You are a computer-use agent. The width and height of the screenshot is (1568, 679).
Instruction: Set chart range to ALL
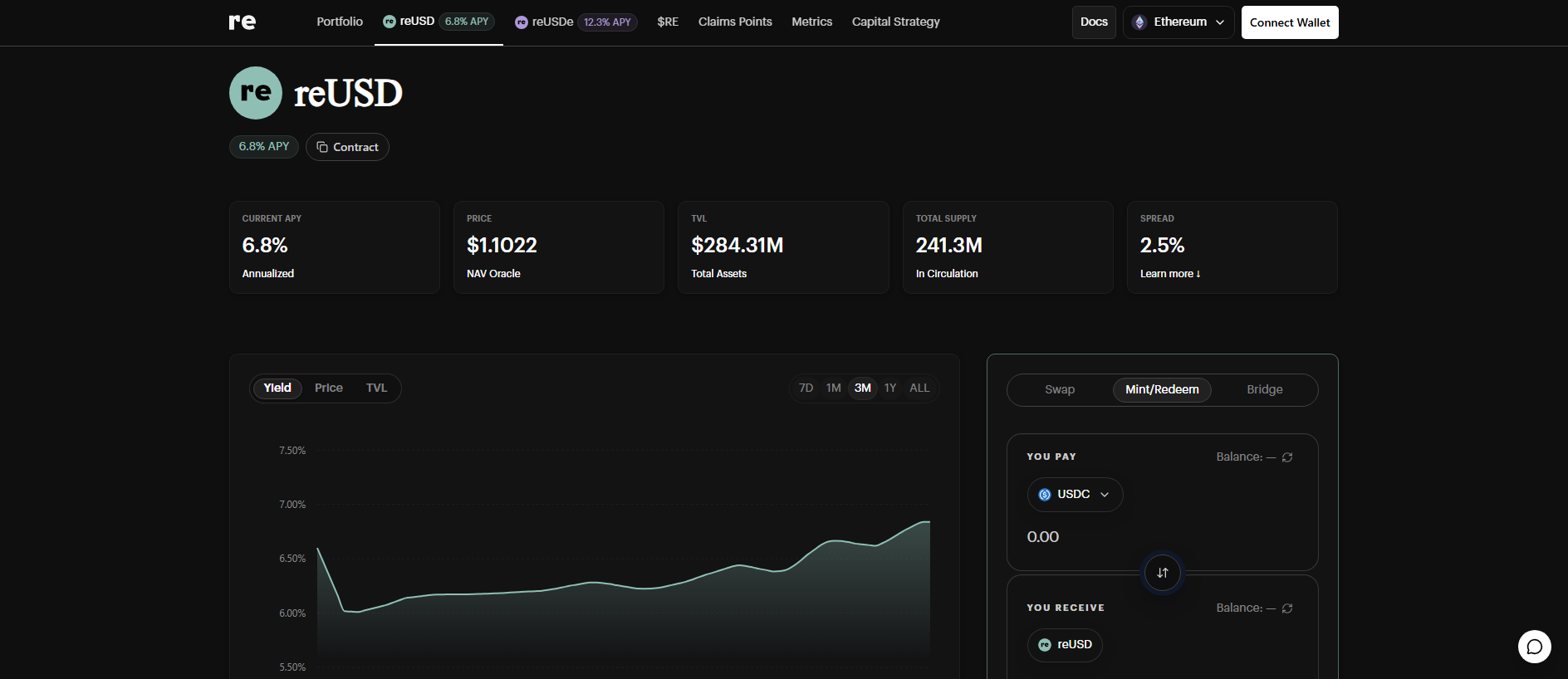919,388
